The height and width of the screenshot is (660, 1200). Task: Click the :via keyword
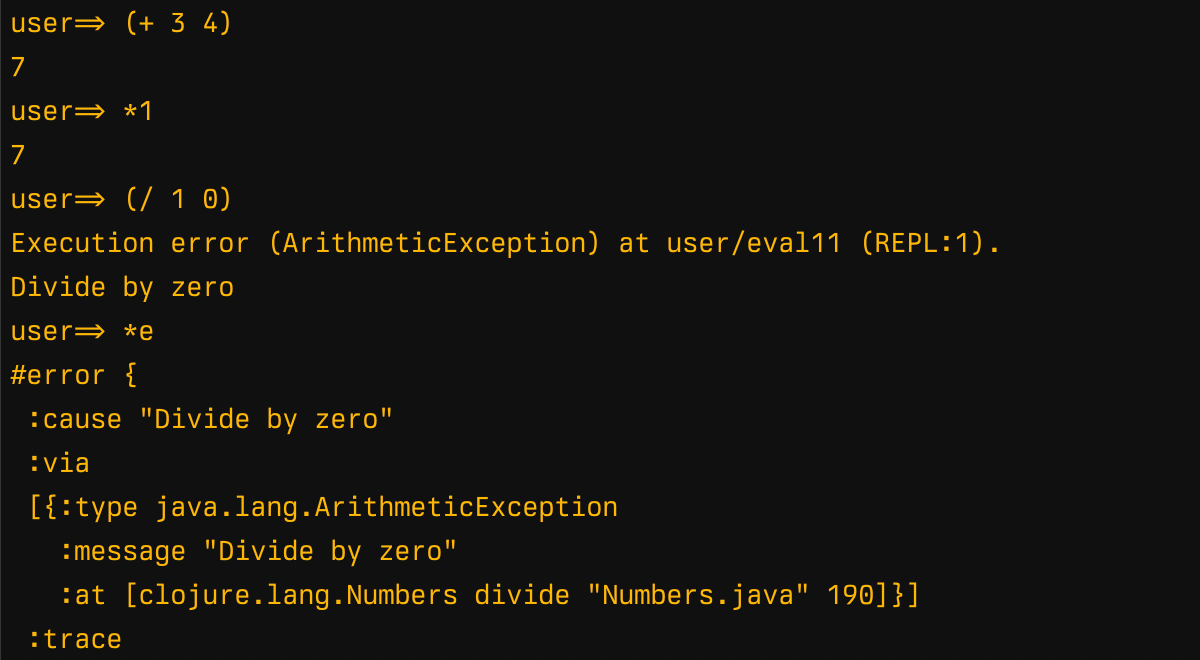pos(58,463)
